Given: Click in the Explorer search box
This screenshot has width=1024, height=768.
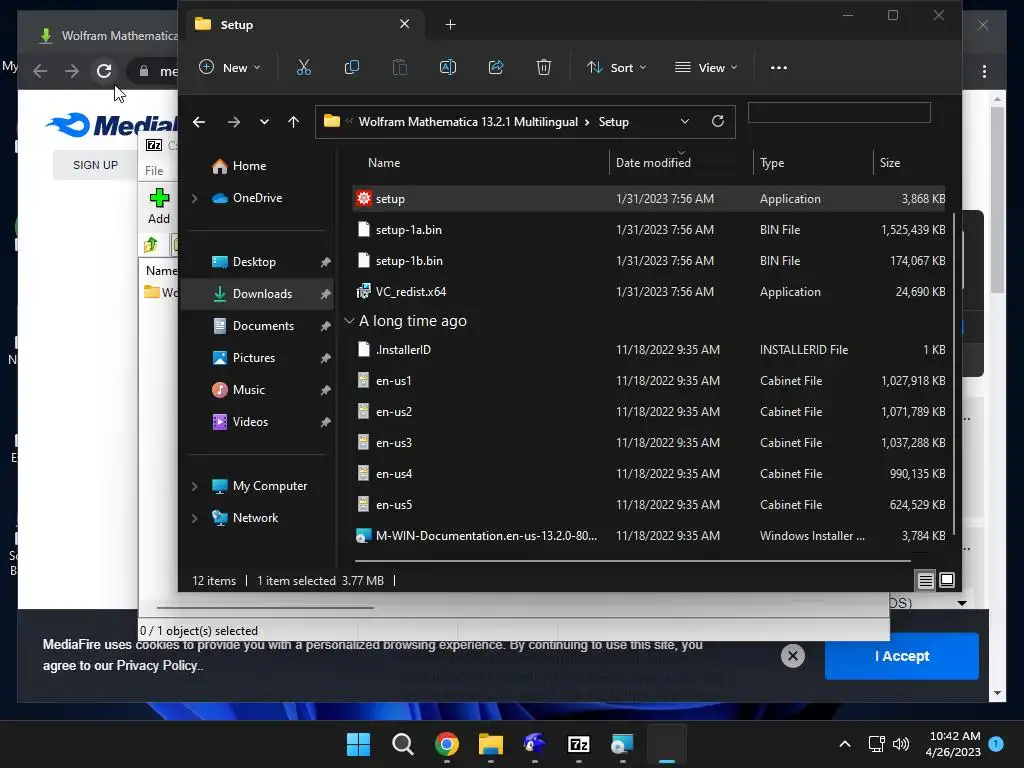Looking at the screenshot, I should click(839, 113).
